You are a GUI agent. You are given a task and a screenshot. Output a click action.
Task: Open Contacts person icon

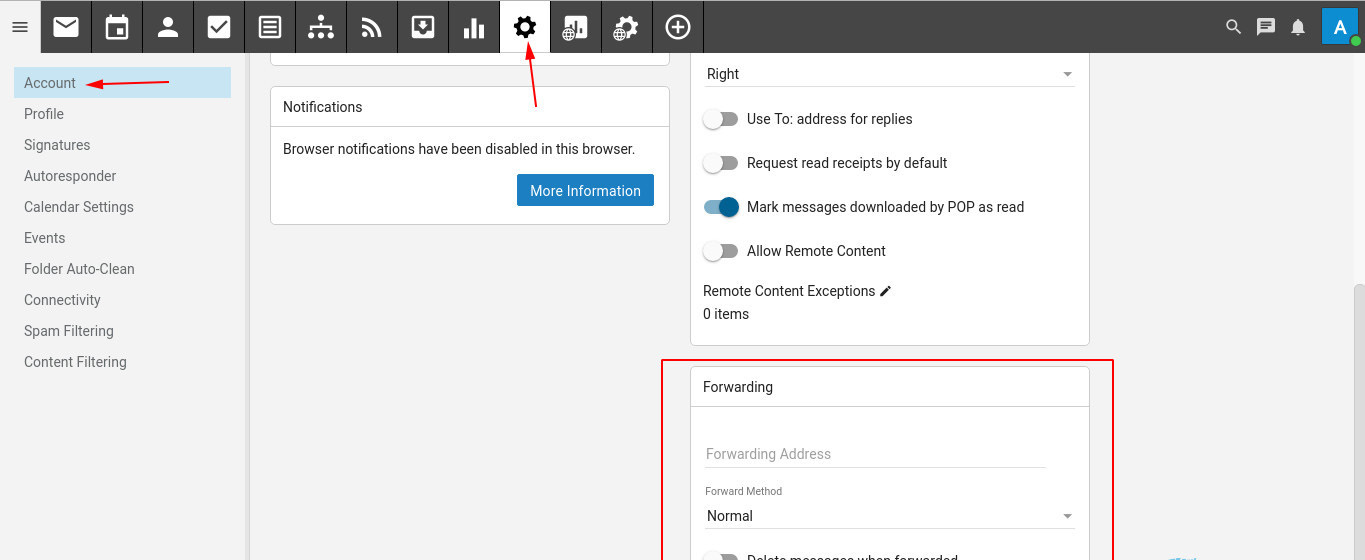168,27
